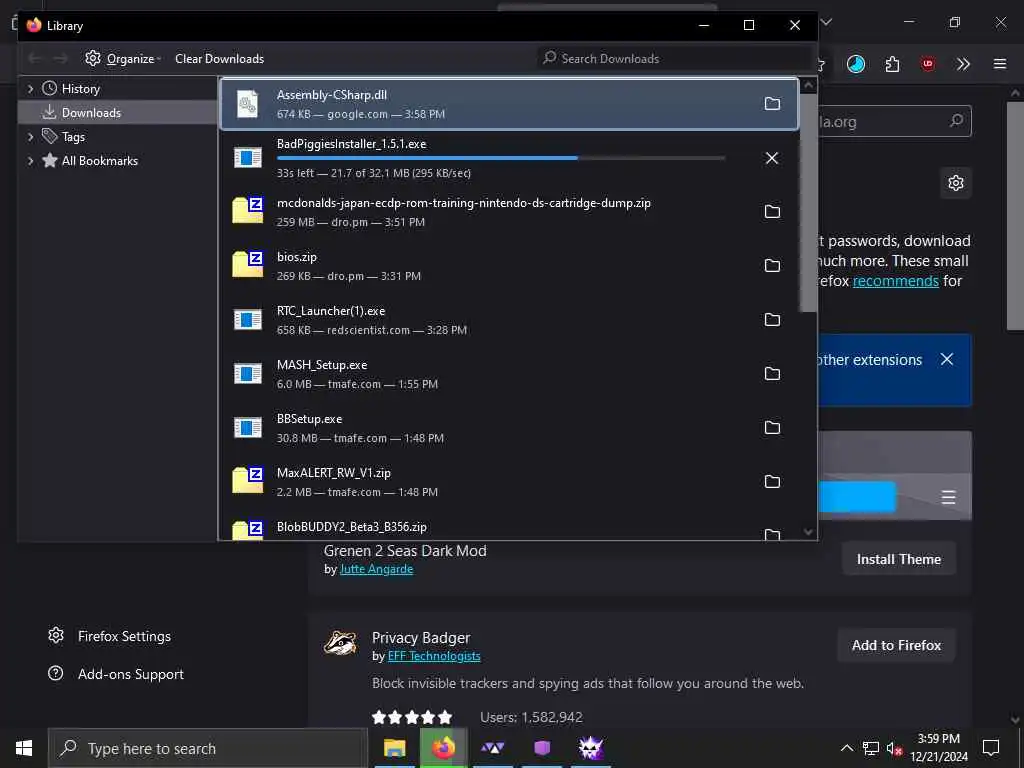The height and width of the screenshot is (768, 1024).
Task: Open containing folder for bios.zip
Action: click(x=772, y=266)
